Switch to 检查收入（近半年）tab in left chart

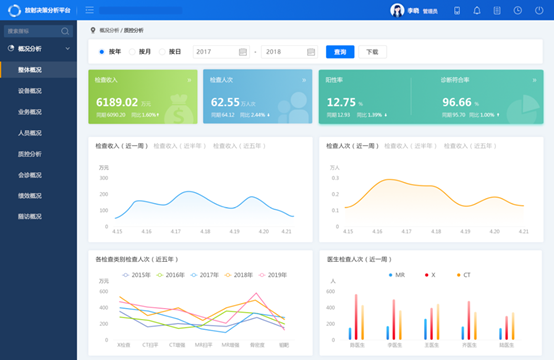(179, 146)
